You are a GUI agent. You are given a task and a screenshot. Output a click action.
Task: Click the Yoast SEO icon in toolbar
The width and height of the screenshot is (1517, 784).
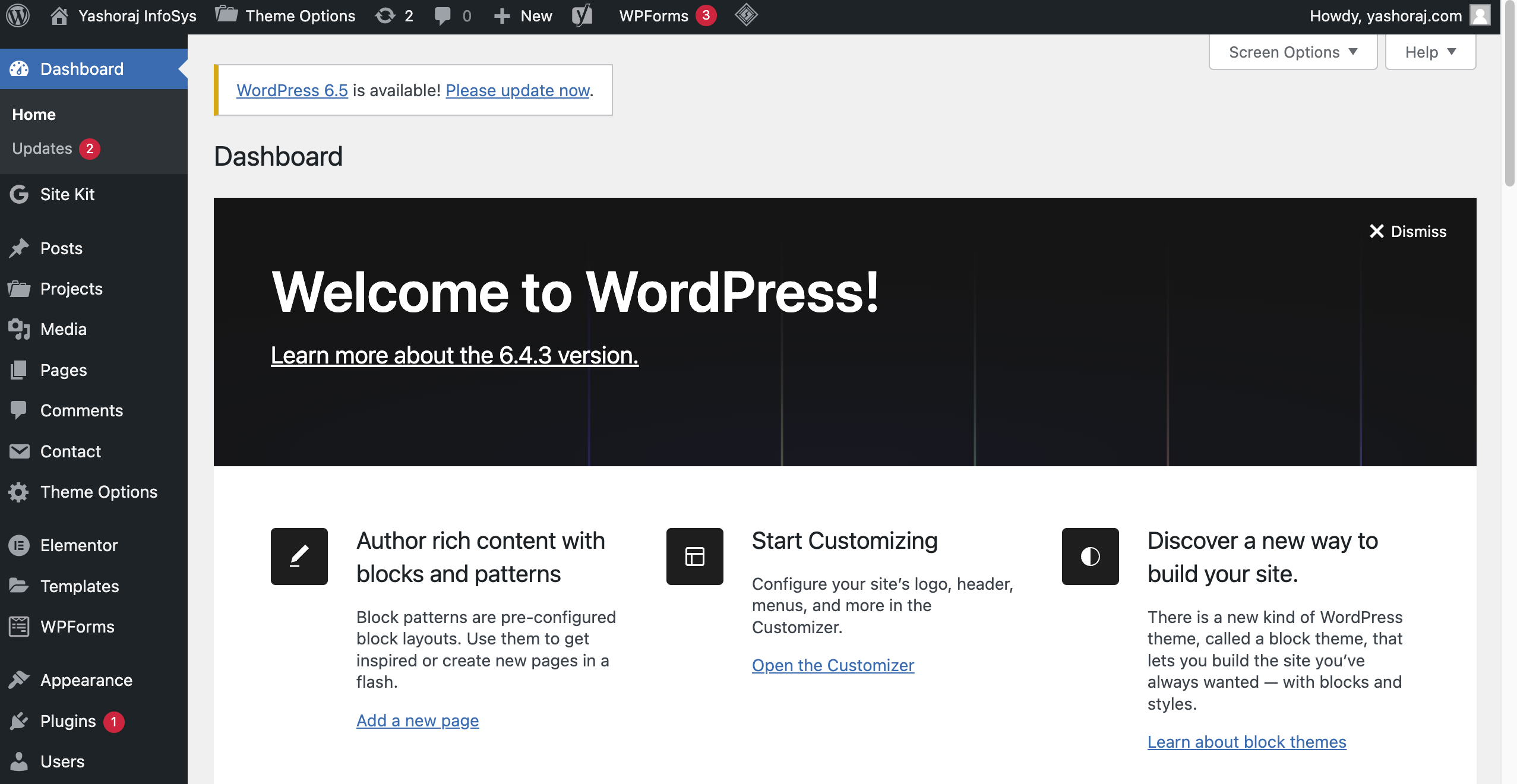click(x=582, y=15)
